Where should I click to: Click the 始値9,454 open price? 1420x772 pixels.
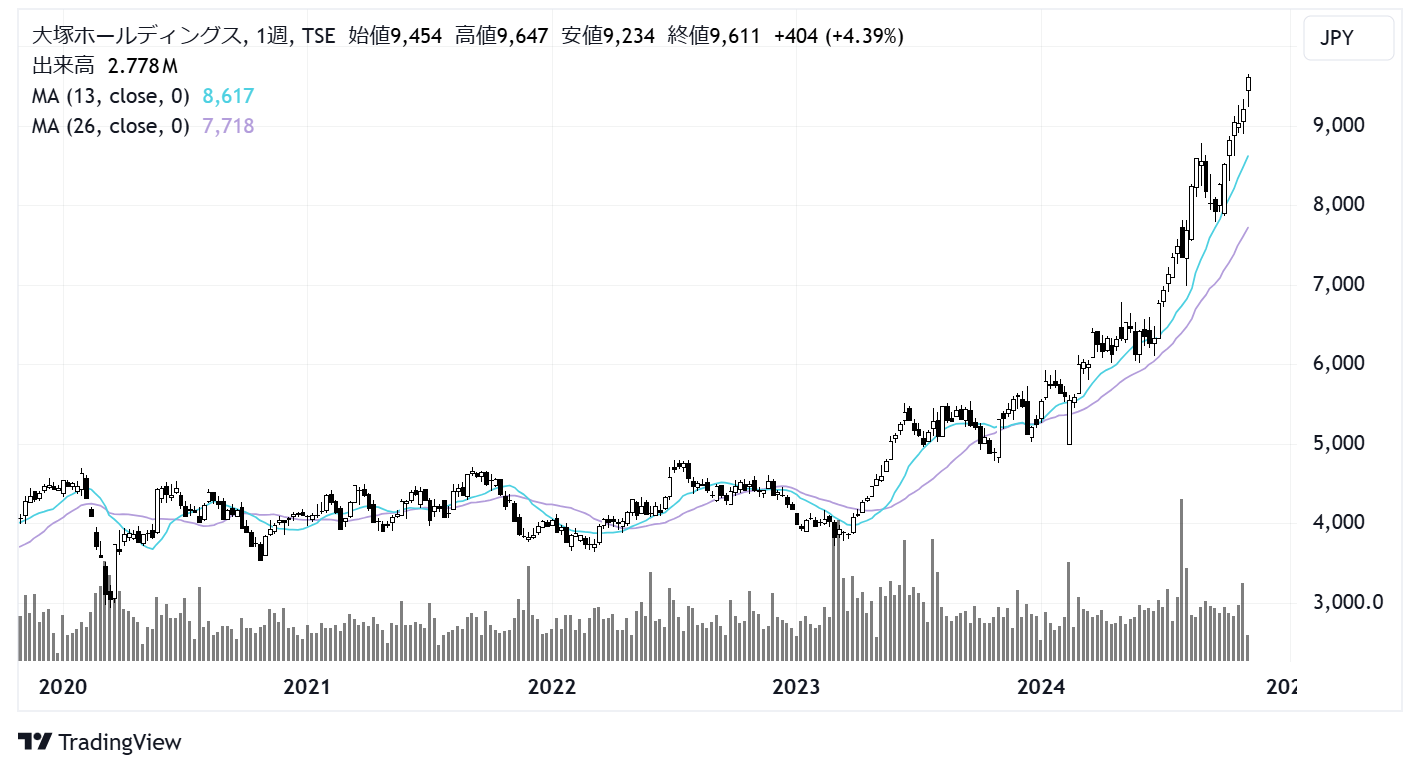click(x=395, y=37)
